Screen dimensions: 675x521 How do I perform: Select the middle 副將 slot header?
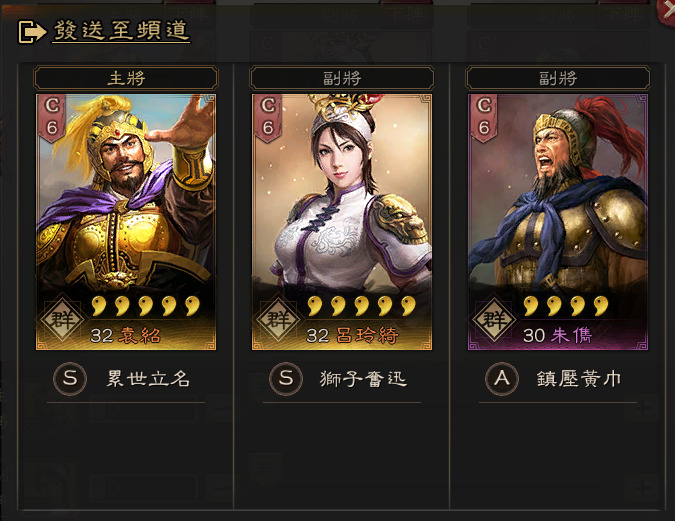coord(342,78)
